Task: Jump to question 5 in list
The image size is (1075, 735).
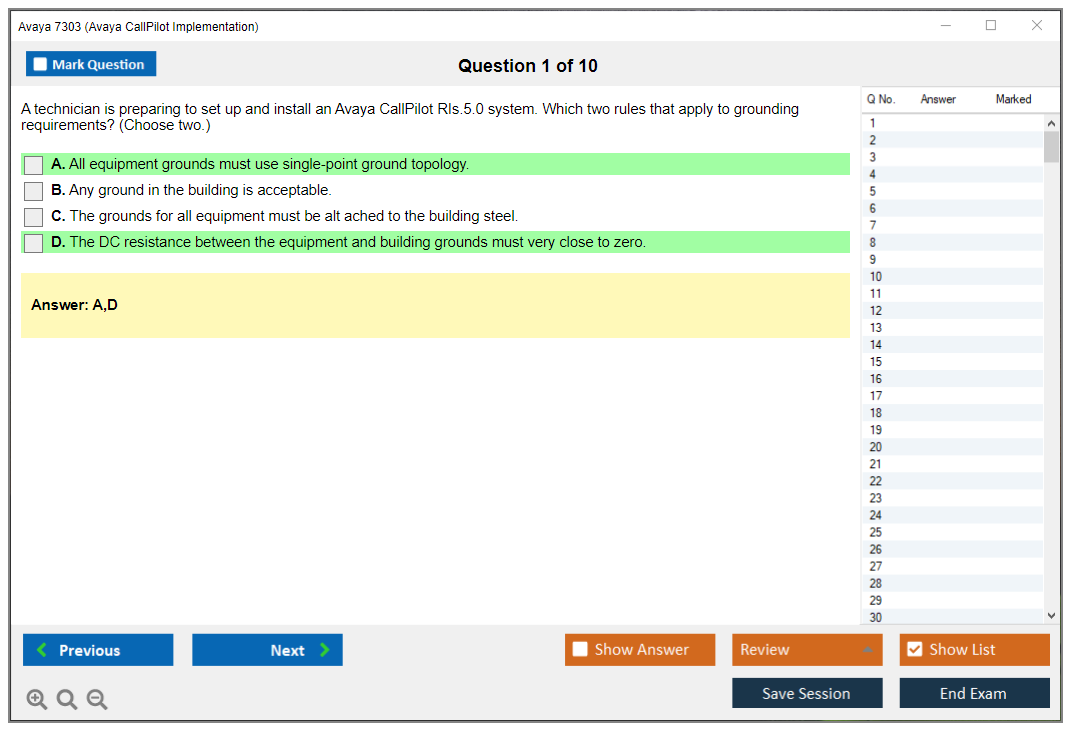Action: (873, 191)
